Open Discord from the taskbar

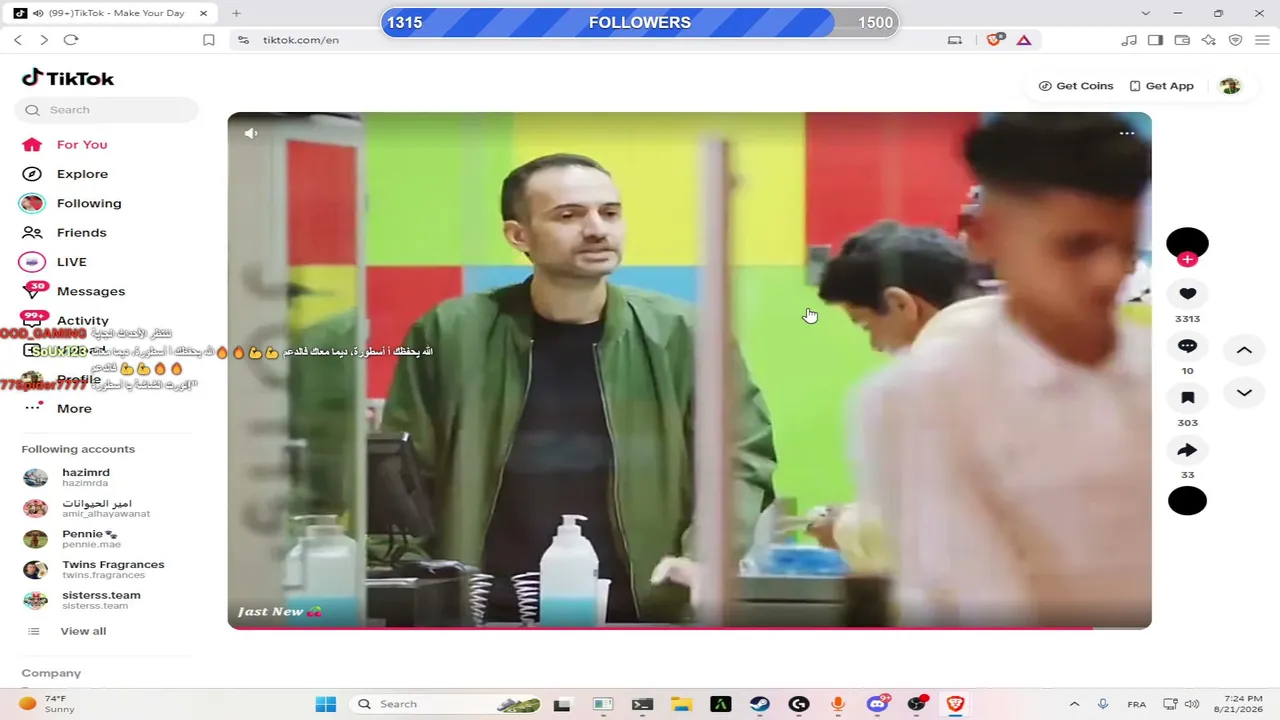coord(878,704)
